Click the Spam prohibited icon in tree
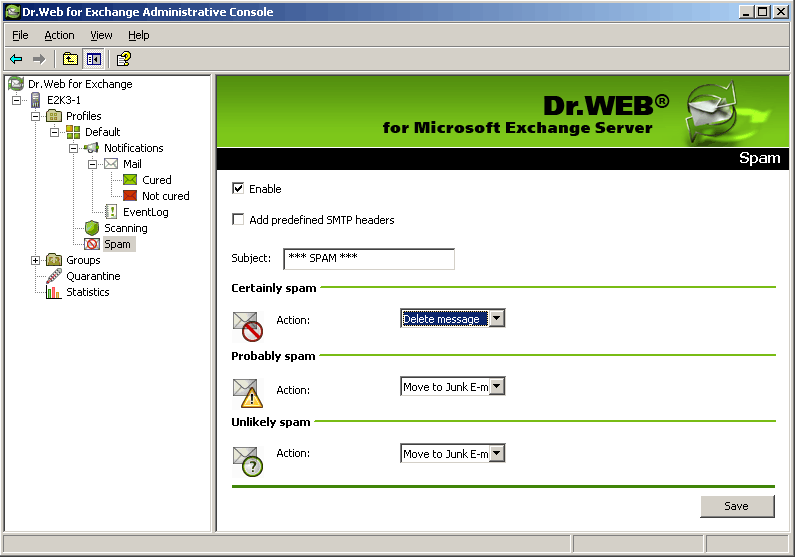795x557 pixels. 92,244
